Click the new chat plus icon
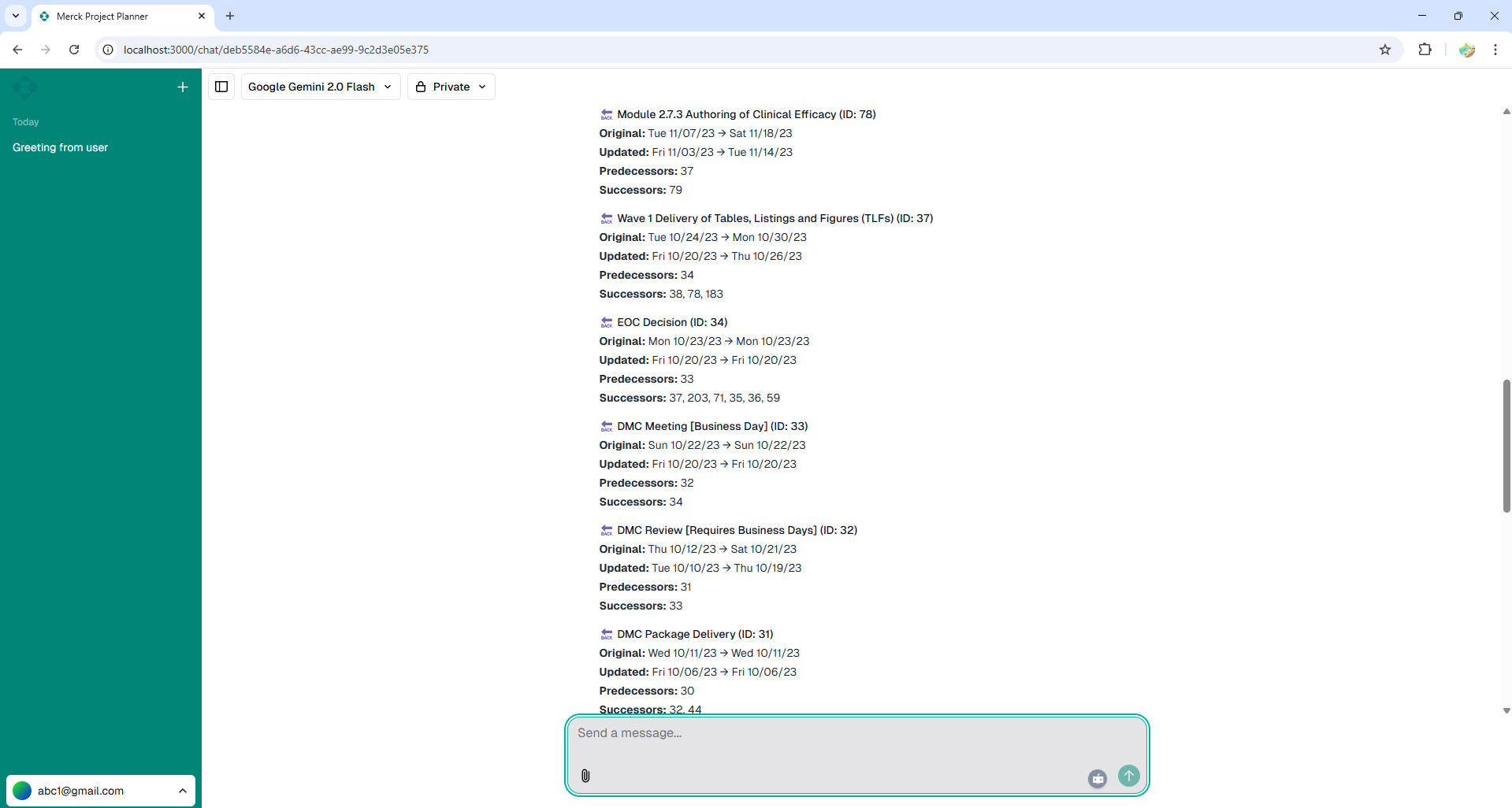The width and height of the screenshot is (1512, 808). tap(183, 87)
